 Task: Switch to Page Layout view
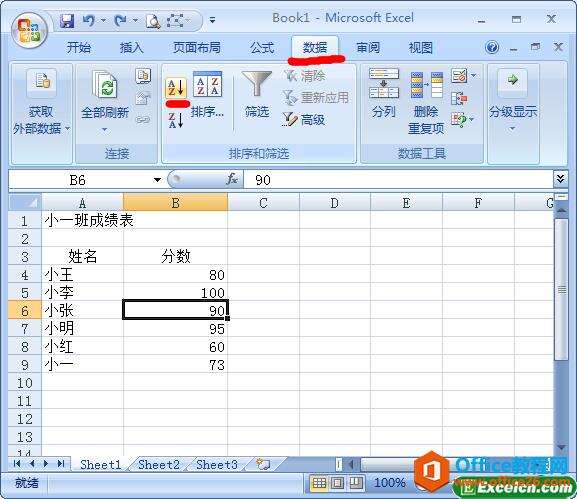337,482
